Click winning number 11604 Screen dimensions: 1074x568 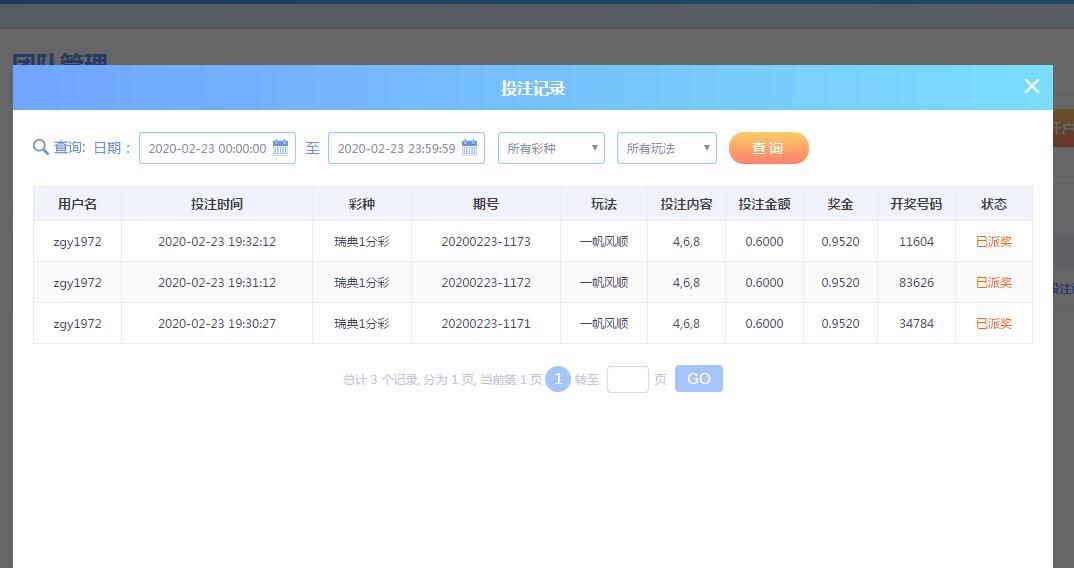(x=916, y=242)
